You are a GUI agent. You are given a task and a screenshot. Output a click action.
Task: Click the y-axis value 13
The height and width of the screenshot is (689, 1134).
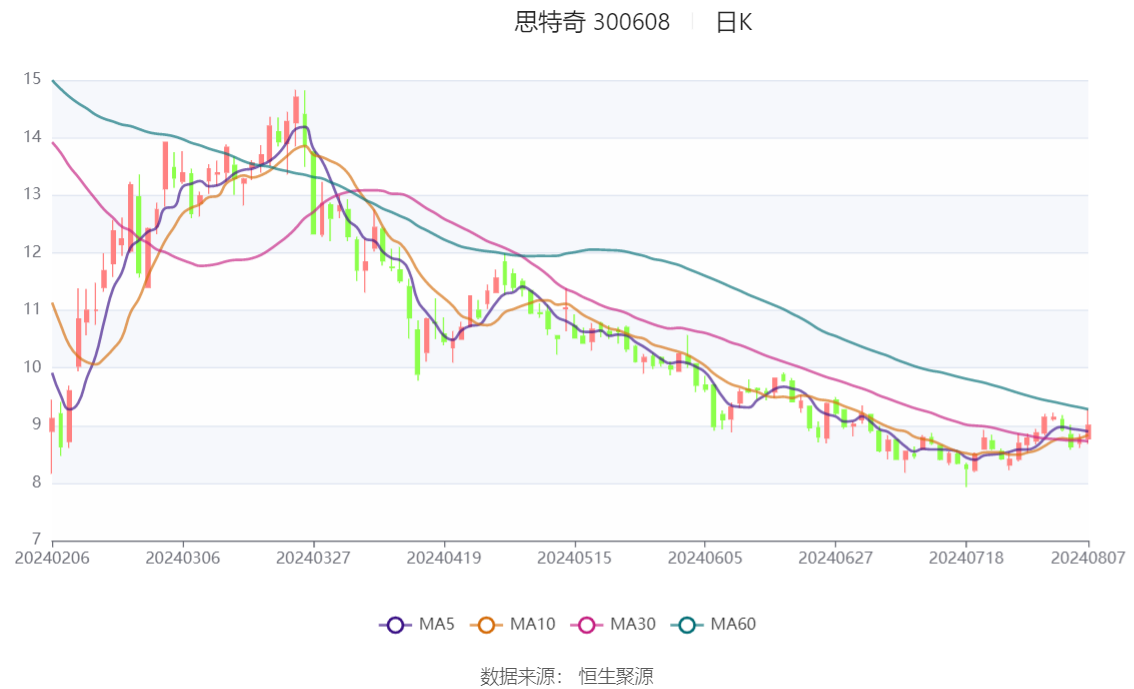point(32,194)
